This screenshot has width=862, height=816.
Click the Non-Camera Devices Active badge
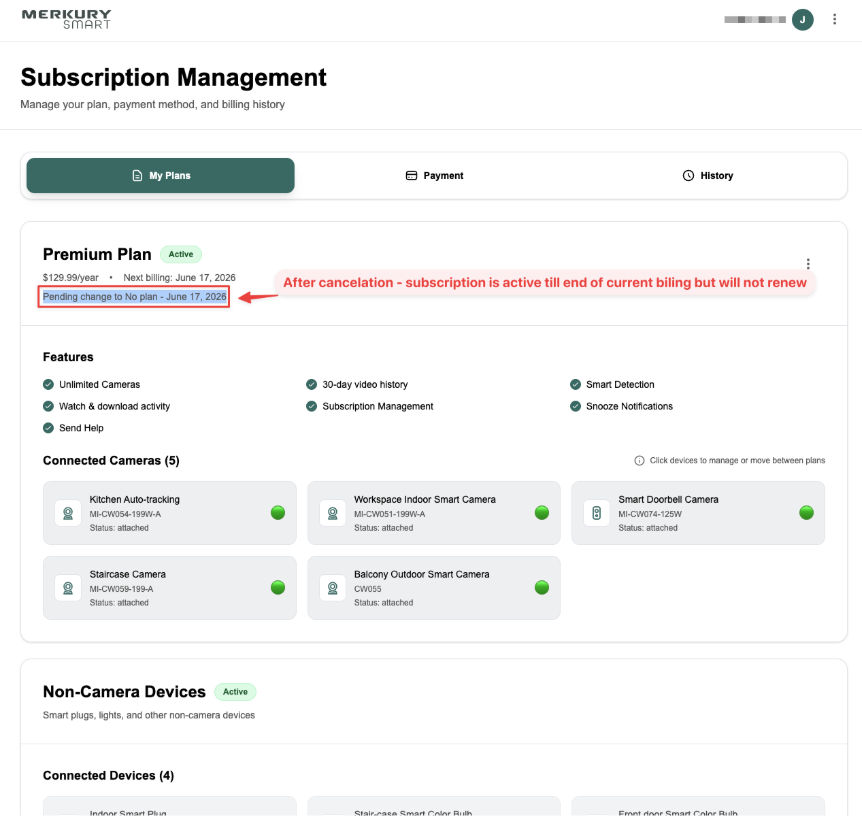coord(235,692)
